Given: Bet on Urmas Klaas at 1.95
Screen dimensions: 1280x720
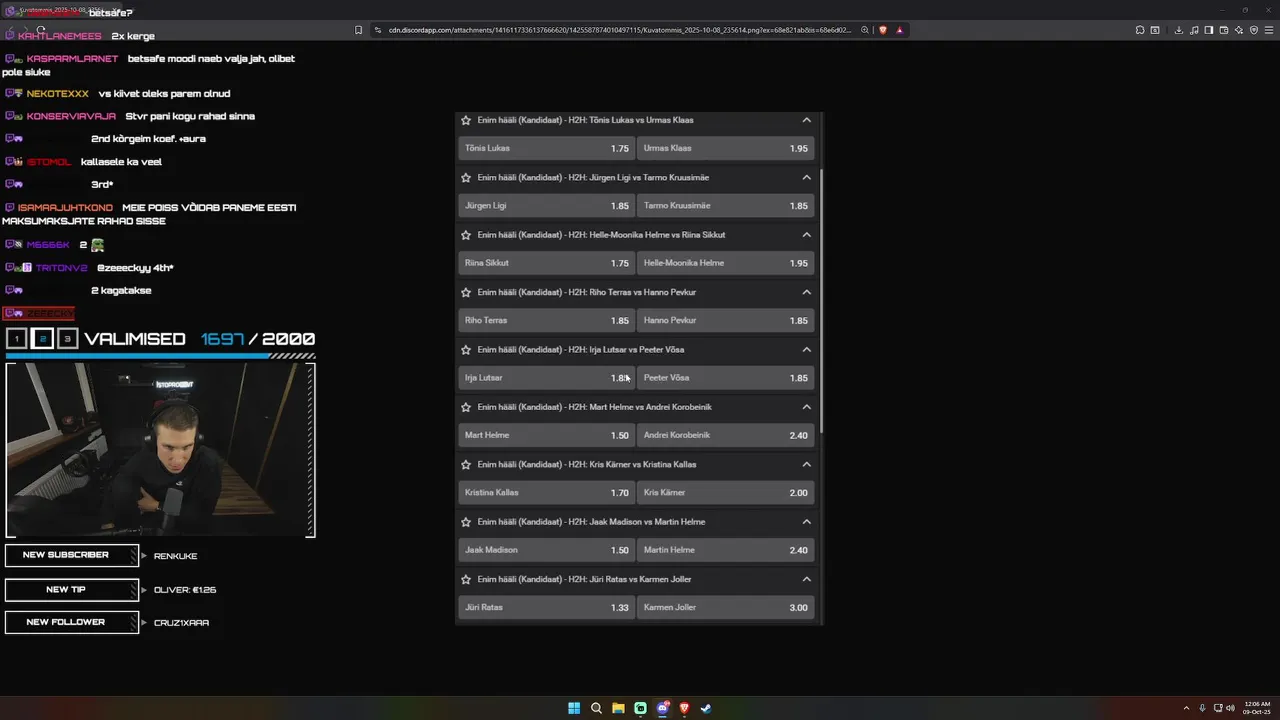Looking at the screenshot, I should [x=725, y=148].
